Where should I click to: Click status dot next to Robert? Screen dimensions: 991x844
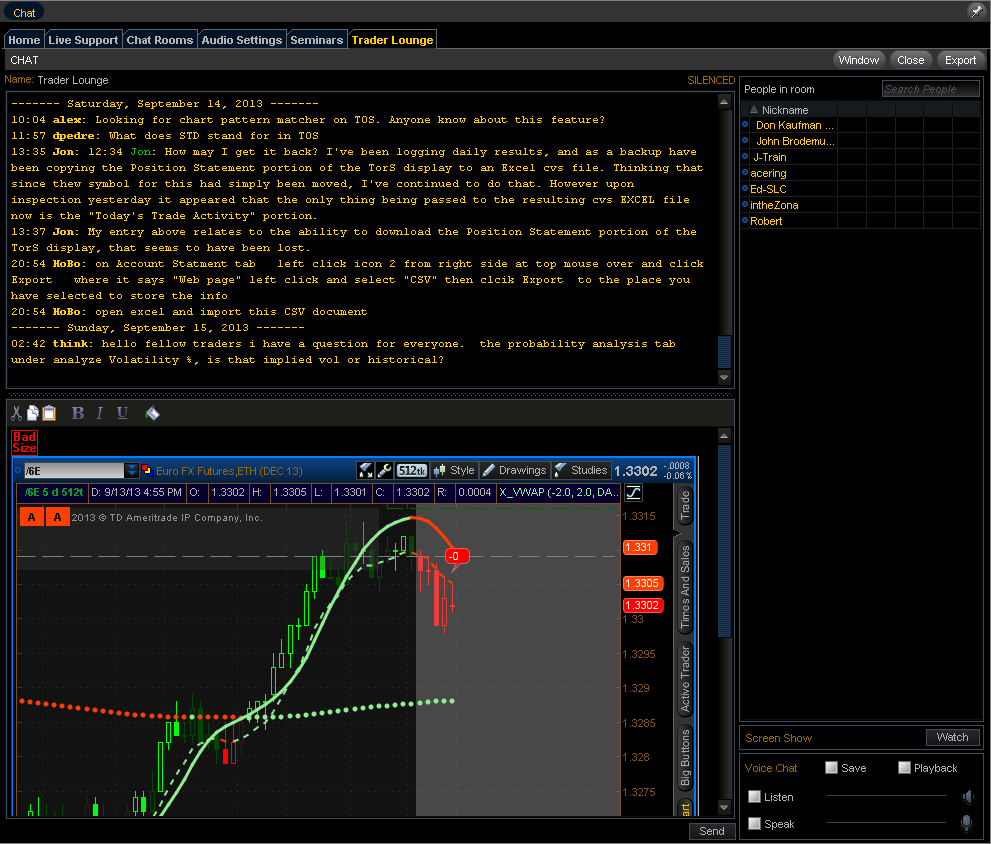745,220
